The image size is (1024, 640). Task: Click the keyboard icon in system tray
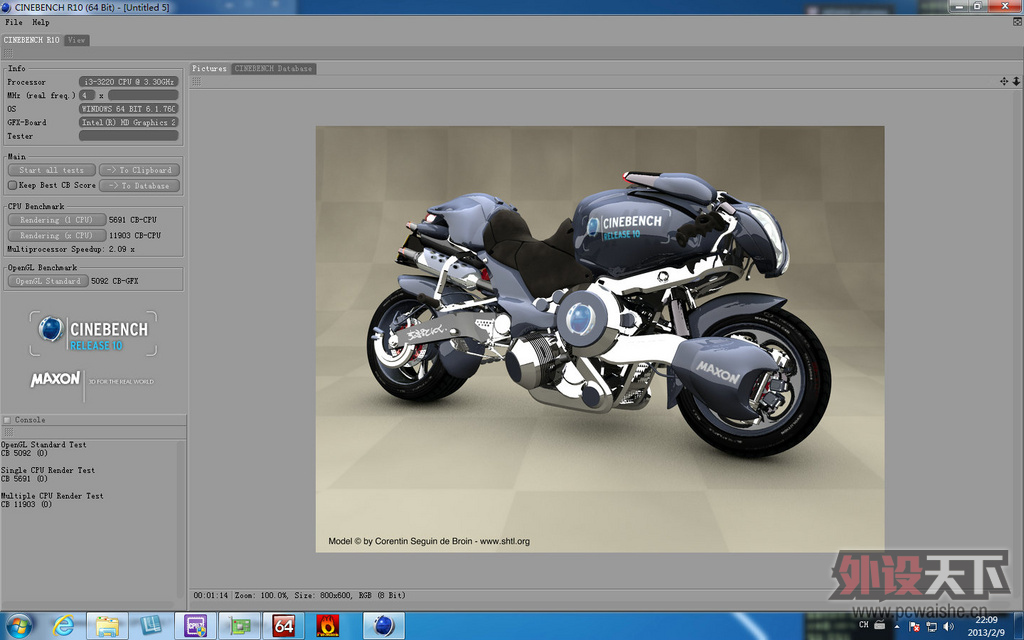click(880, 625)
